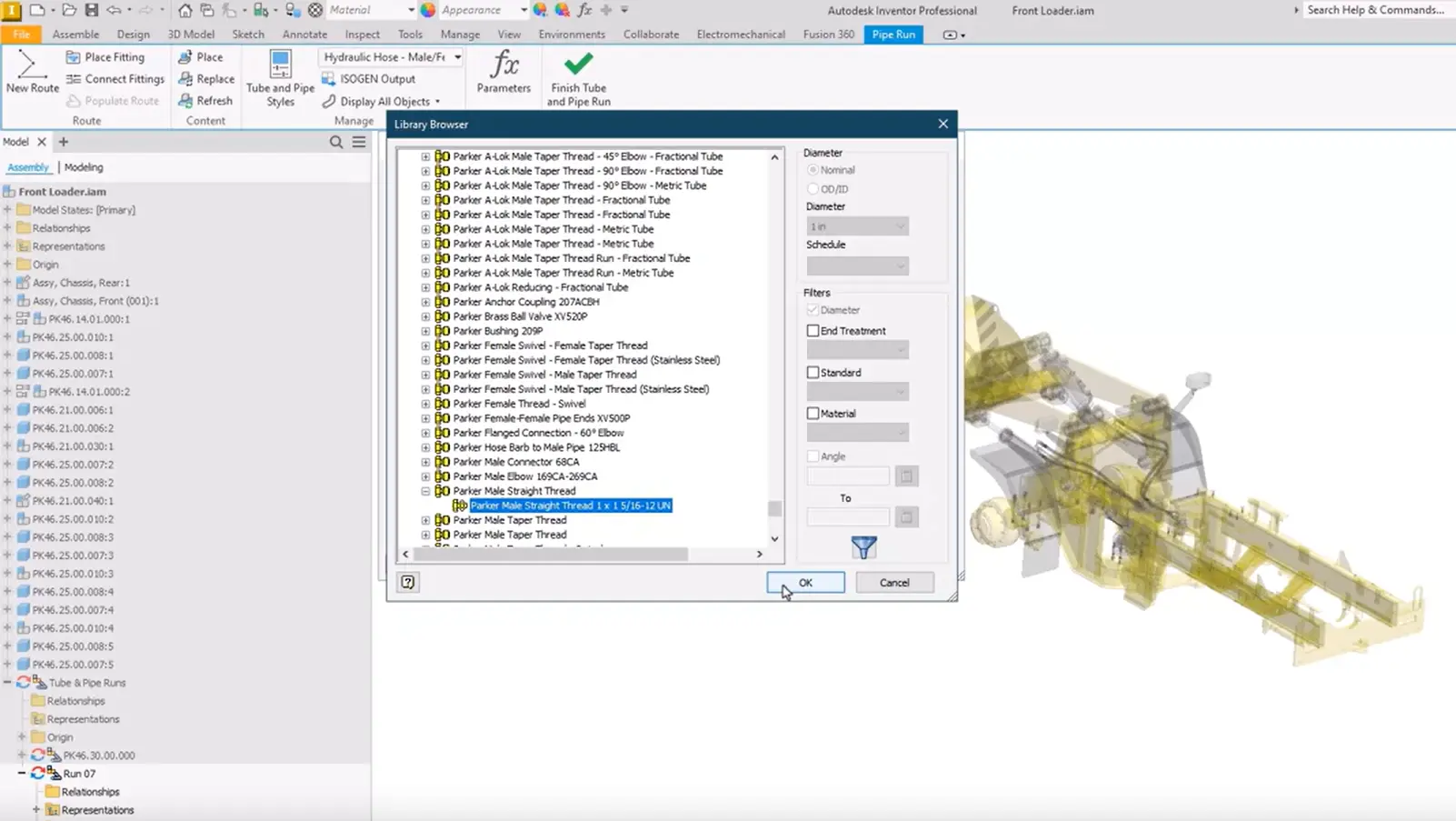Select Assy, Chassis, Rear:1 in browser
1456x821 pixels.
click(81, 282)
